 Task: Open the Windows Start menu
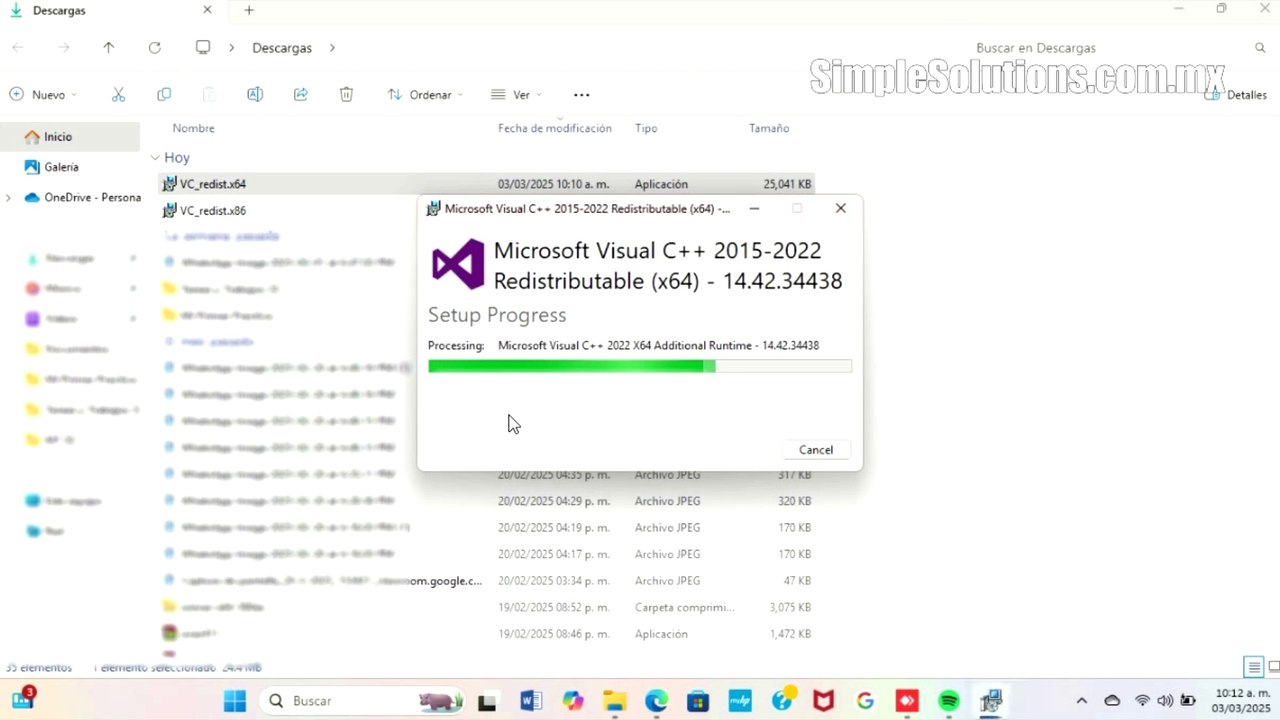tap(235, 701)
